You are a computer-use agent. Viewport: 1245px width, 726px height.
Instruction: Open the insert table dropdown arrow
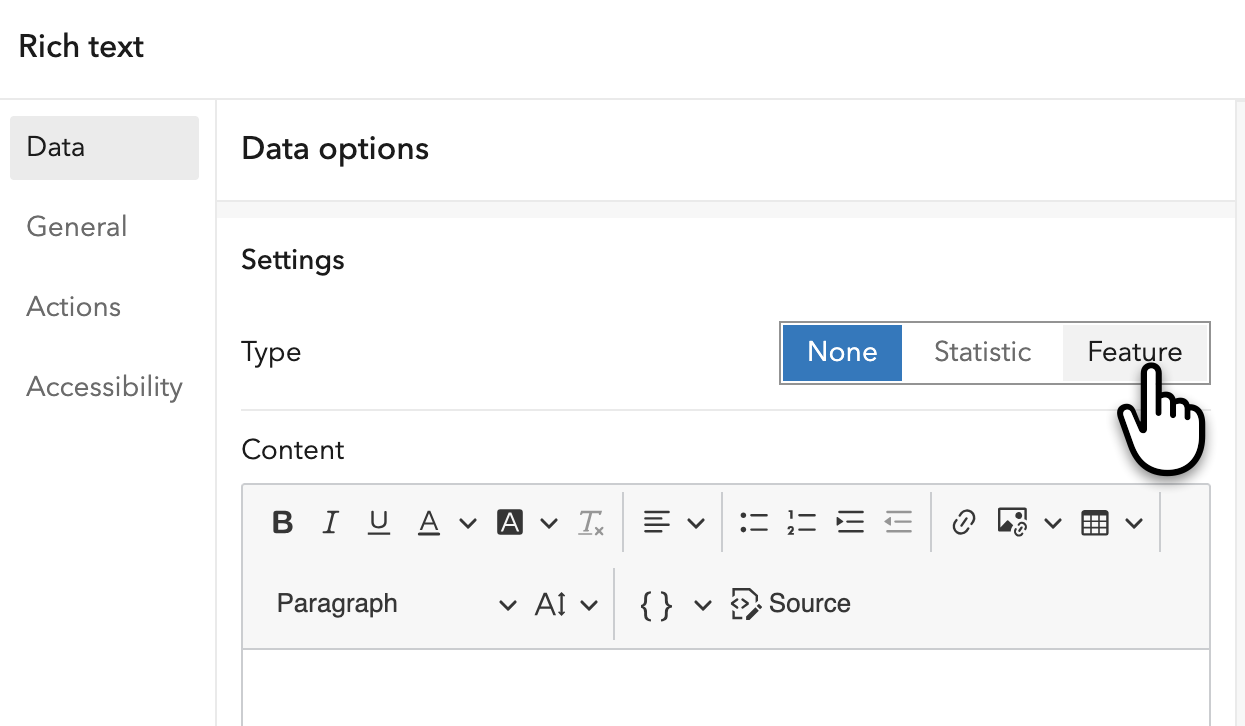(x=1134, y=523)
